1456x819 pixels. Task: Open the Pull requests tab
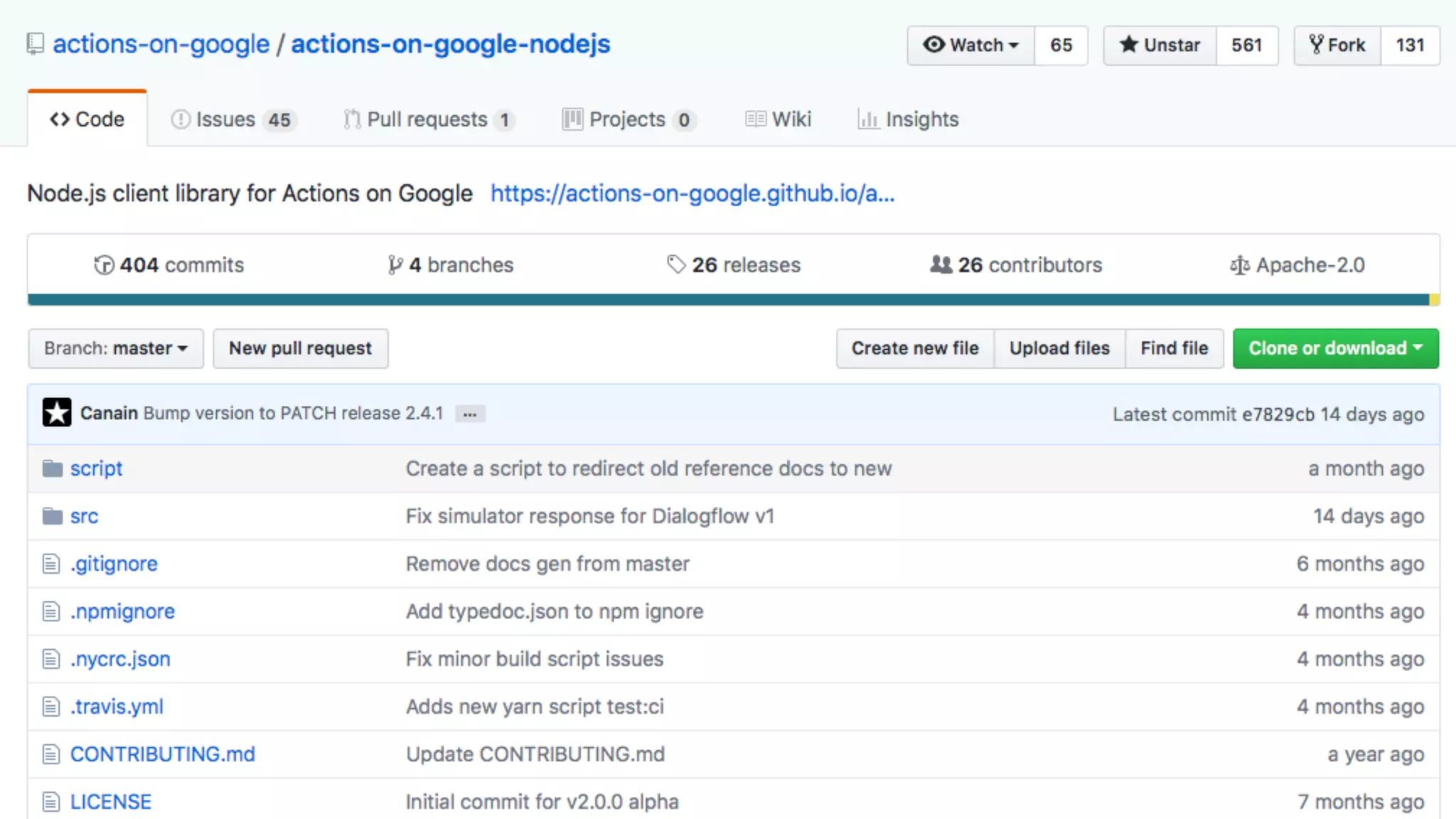pyautogui.click(x=428, y=119)
